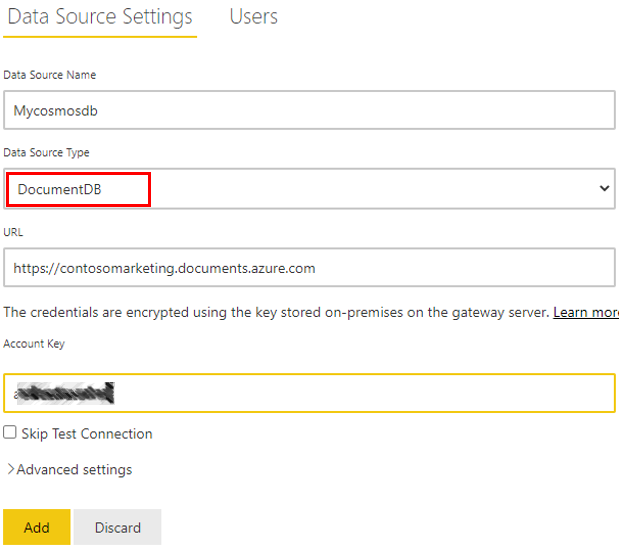Click the 'URL' label text
Screen dimensions: 619x549
(13, 232)
